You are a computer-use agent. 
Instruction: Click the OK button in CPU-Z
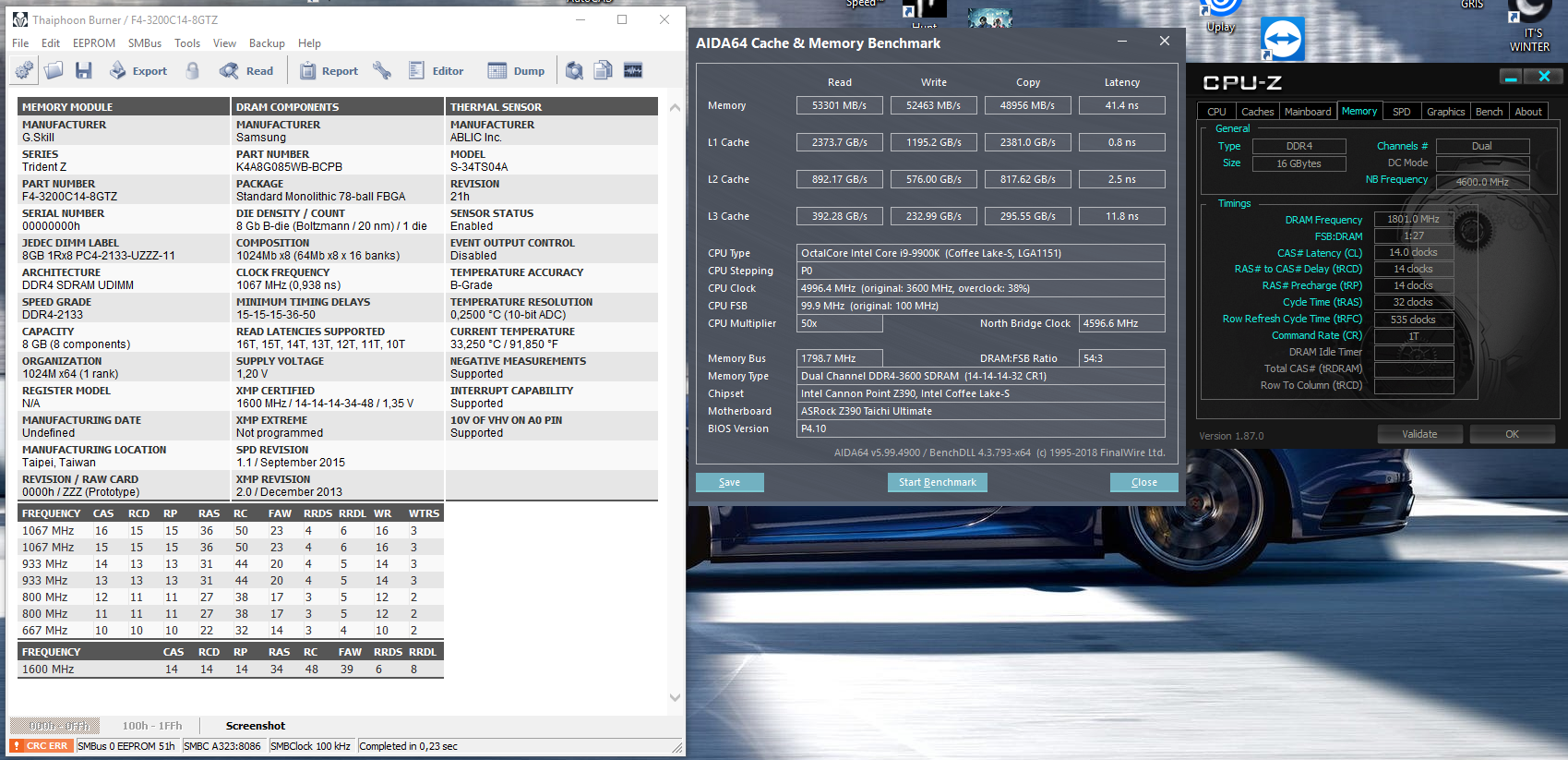[x=1512, y=434]
